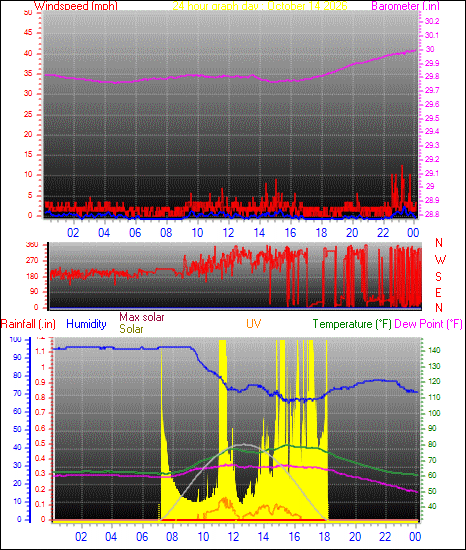This screenshot has height=550, width=466.
Task: Click hour 16 on windspeed graph time axis
Action: coord(290,233)
